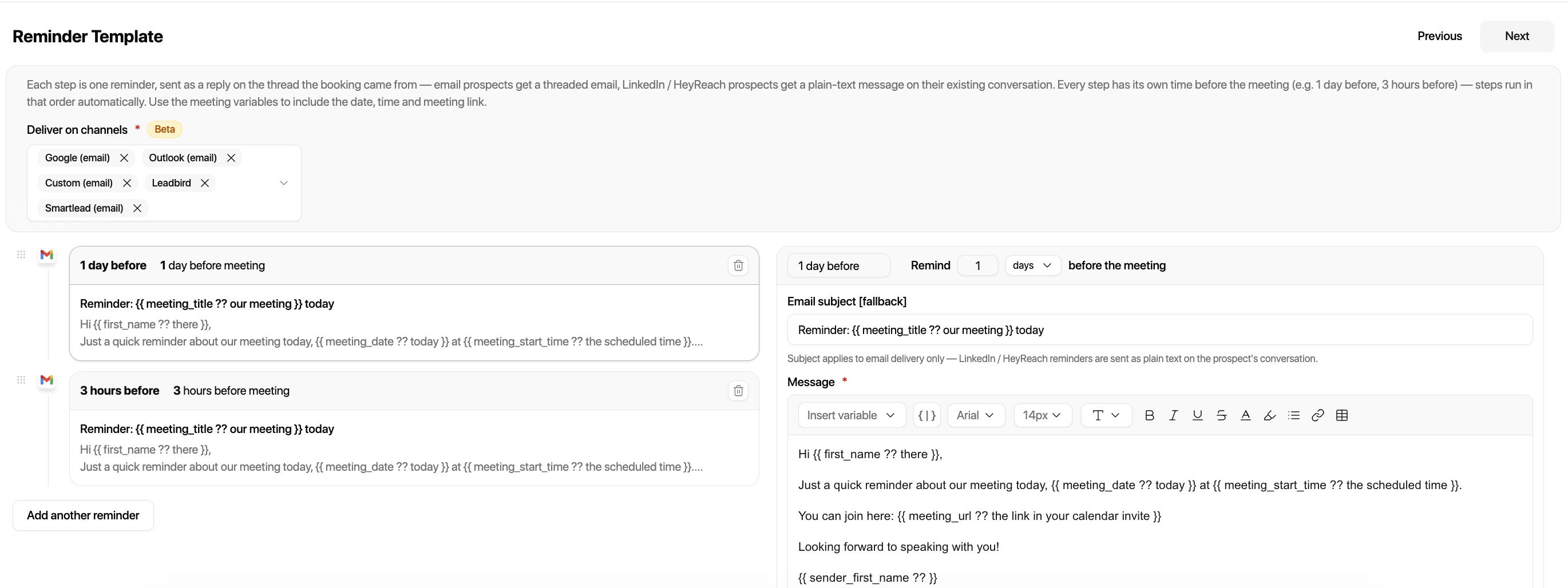Open the days unit dropdown
This screenshot has width=1568, height=588.
(x=1033, y=265)
